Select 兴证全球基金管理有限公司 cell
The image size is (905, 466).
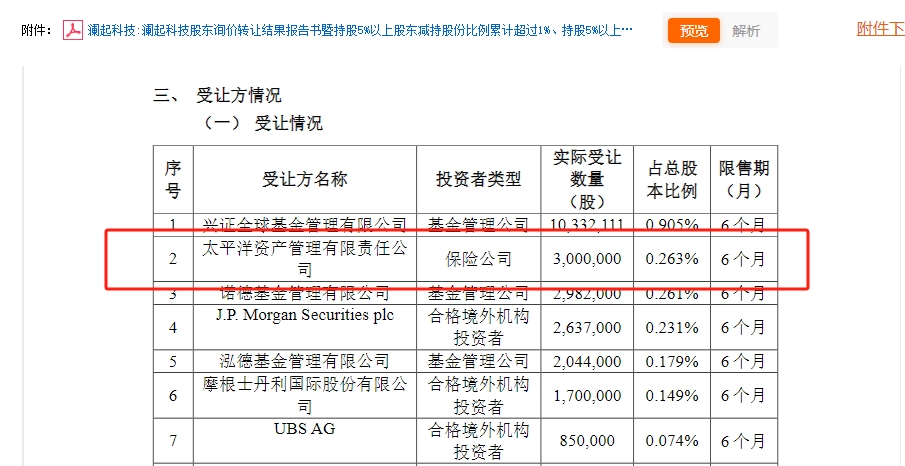pos(305,225)
